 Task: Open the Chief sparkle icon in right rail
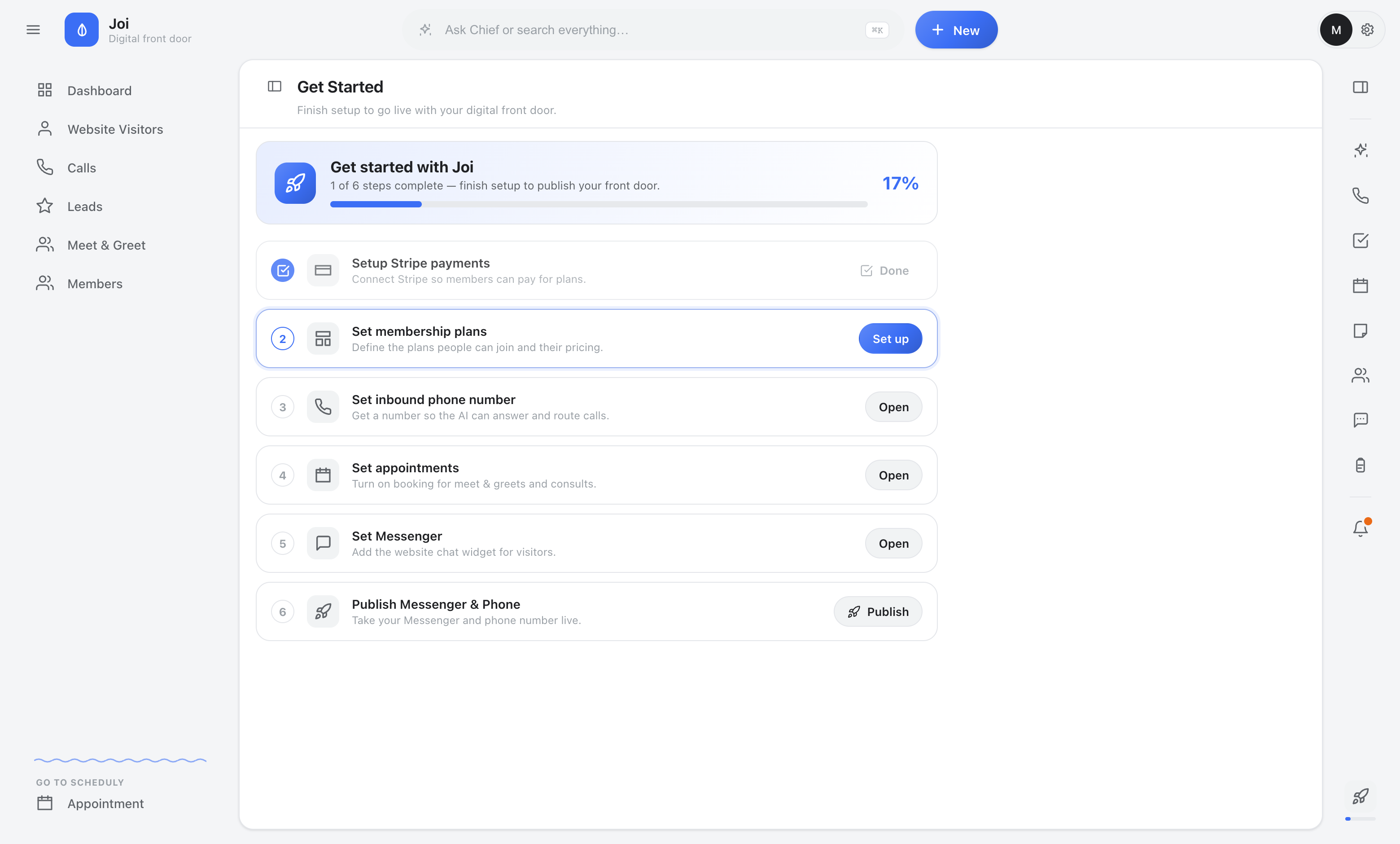[1360, 150]
